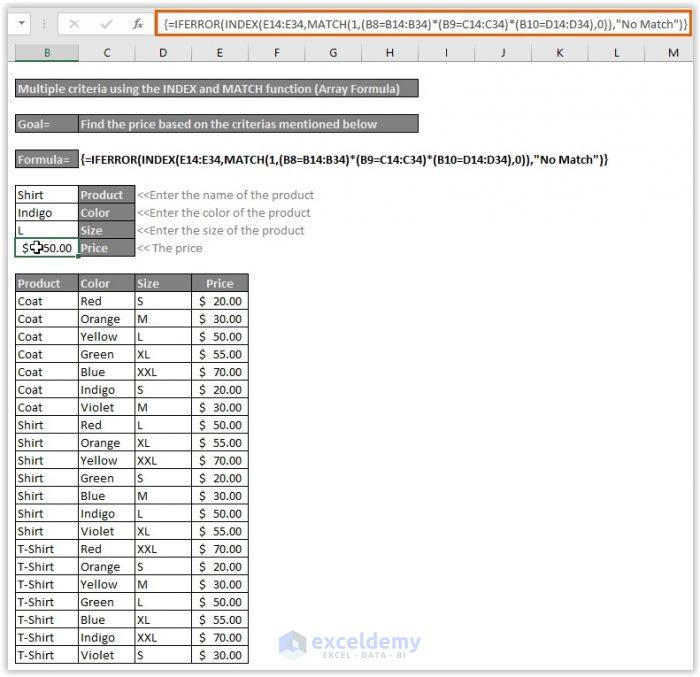Select column F header

pos(276,53)
